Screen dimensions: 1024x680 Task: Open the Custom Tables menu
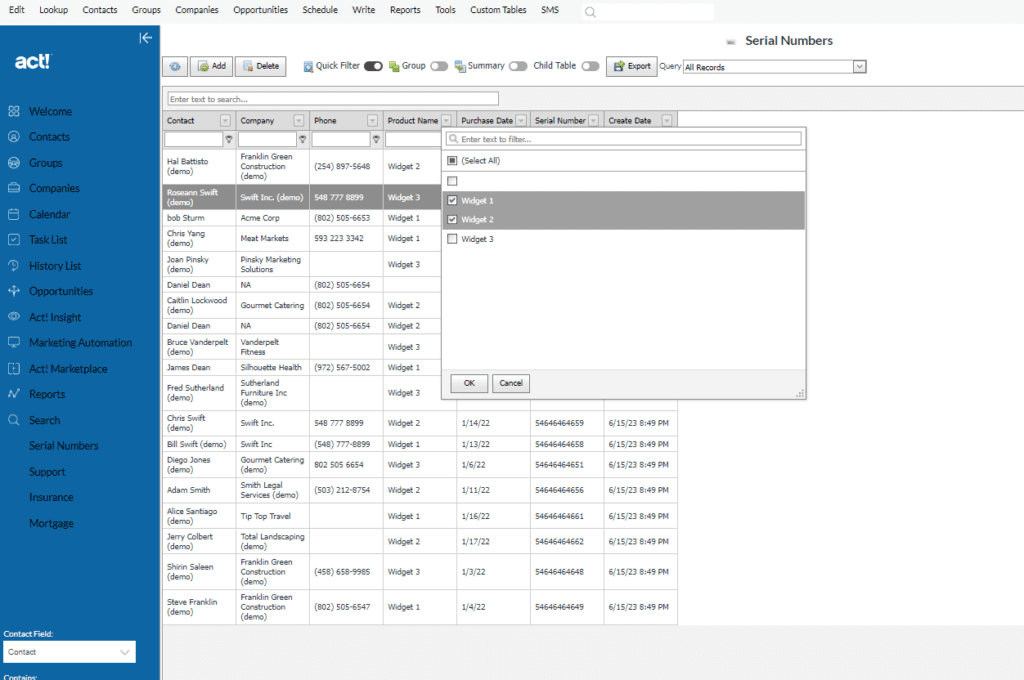498,10
